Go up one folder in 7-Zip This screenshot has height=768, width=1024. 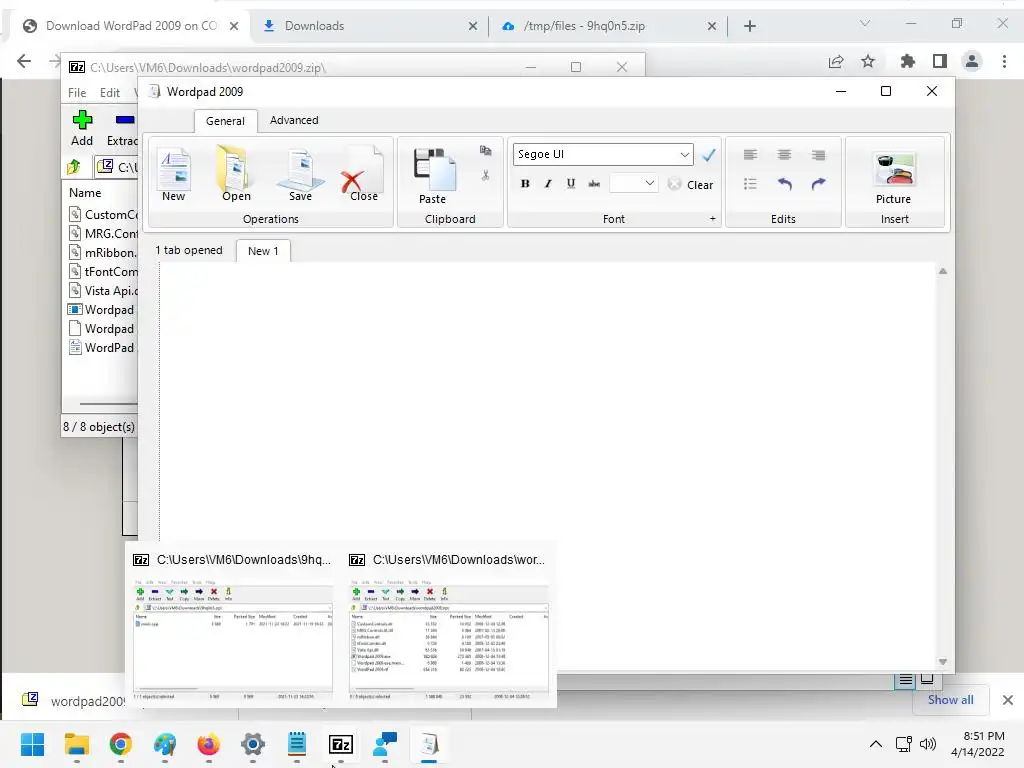tap(74, 167)
